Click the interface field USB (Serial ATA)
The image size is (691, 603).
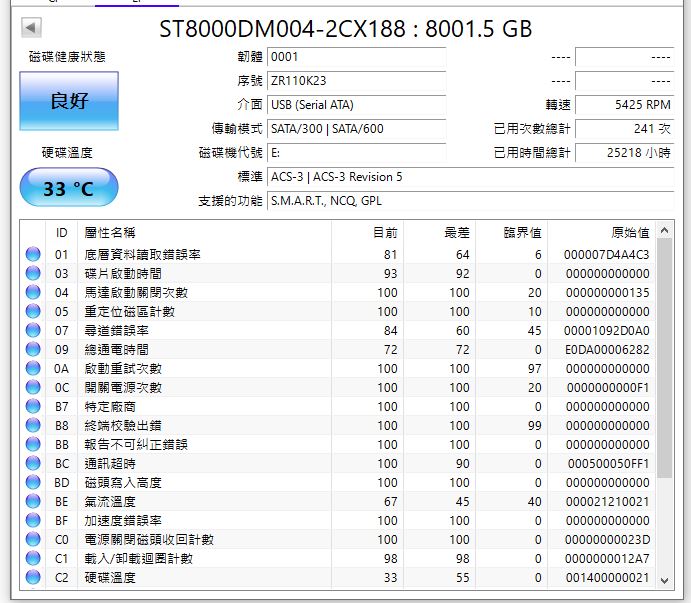[357, 105]
